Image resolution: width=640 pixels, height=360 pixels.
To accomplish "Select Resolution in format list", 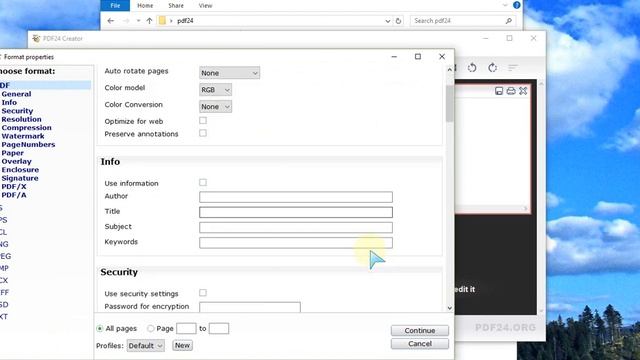I will click(21, 119).
